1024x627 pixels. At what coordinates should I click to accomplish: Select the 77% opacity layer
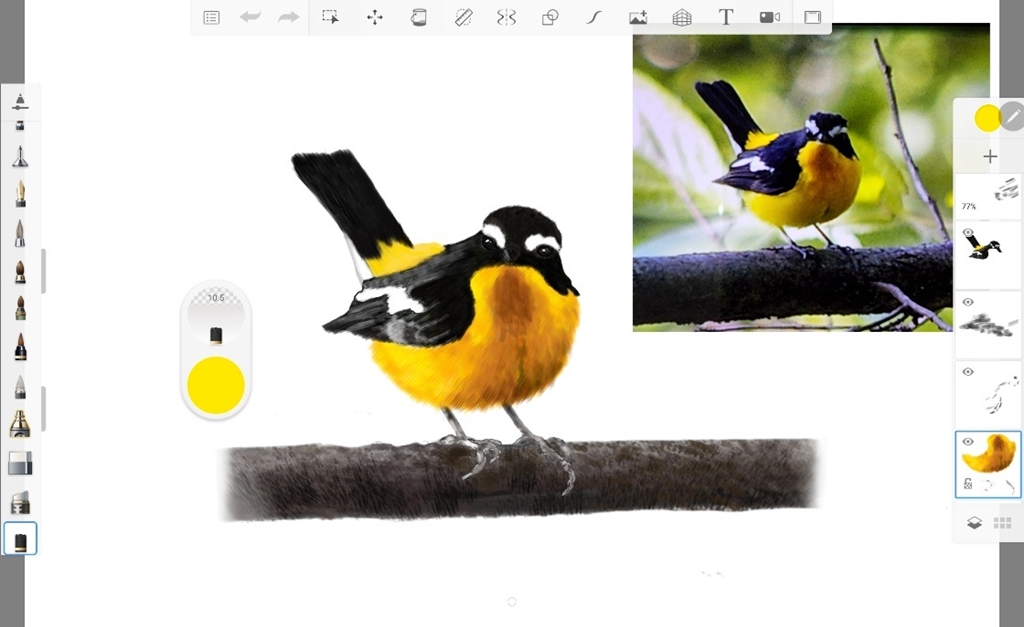(988, 195)
